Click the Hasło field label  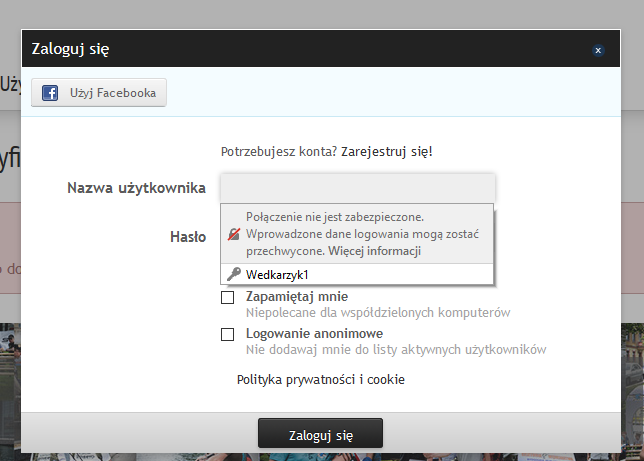188,237
